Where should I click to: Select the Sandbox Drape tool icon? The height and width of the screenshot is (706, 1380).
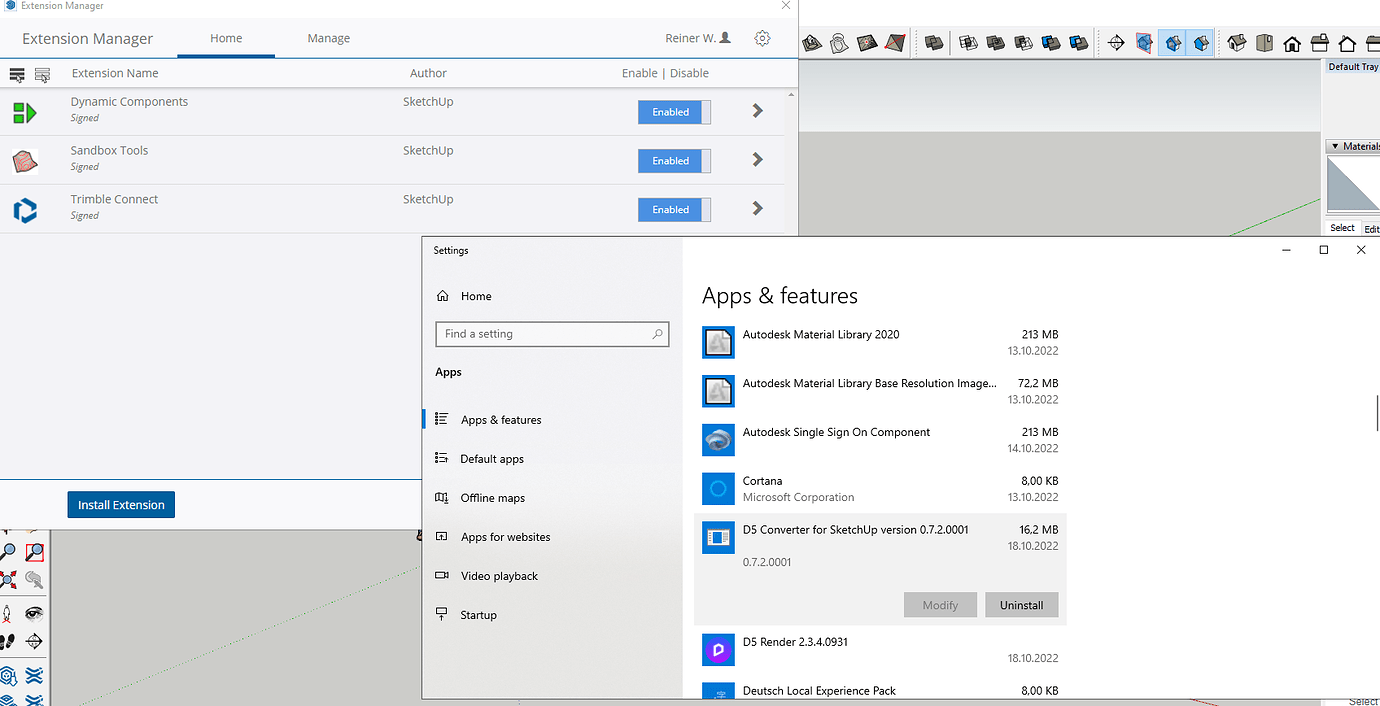[x=839, y=43]
